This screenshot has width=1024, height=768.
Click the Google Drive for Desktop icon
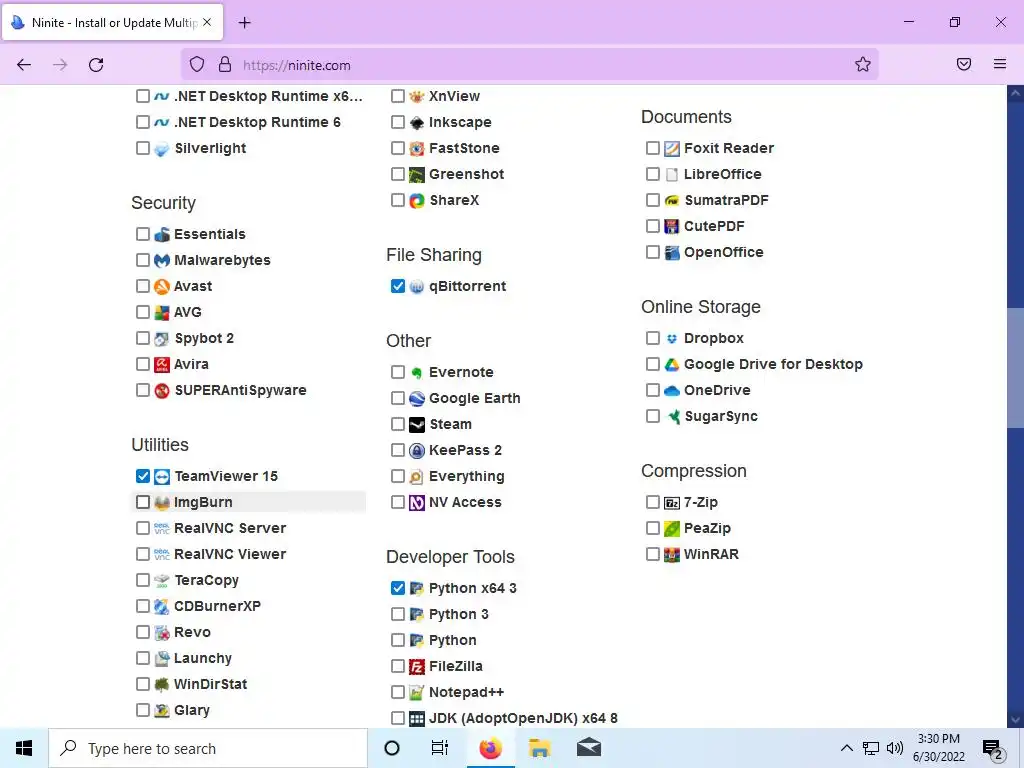click(x=672, y=364)
